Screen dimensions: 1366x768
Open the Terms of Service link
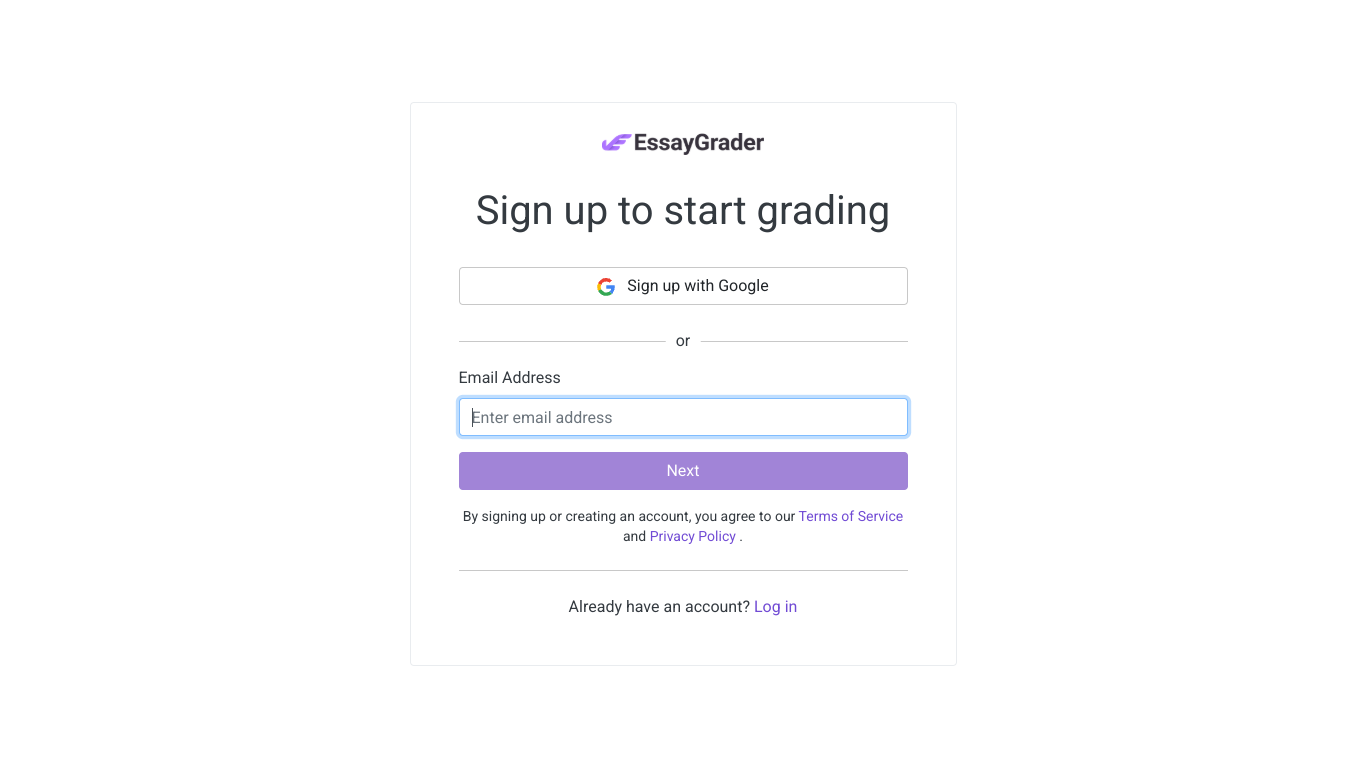(x=851, y=516)
